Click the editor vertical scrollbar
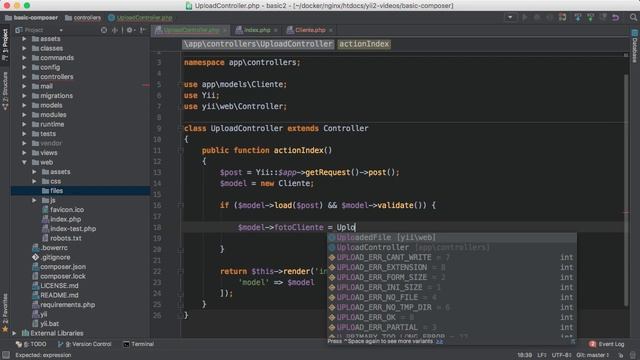The width and height of the screenshot is (640, 360). pyautogui.click(x=626, y=190)
